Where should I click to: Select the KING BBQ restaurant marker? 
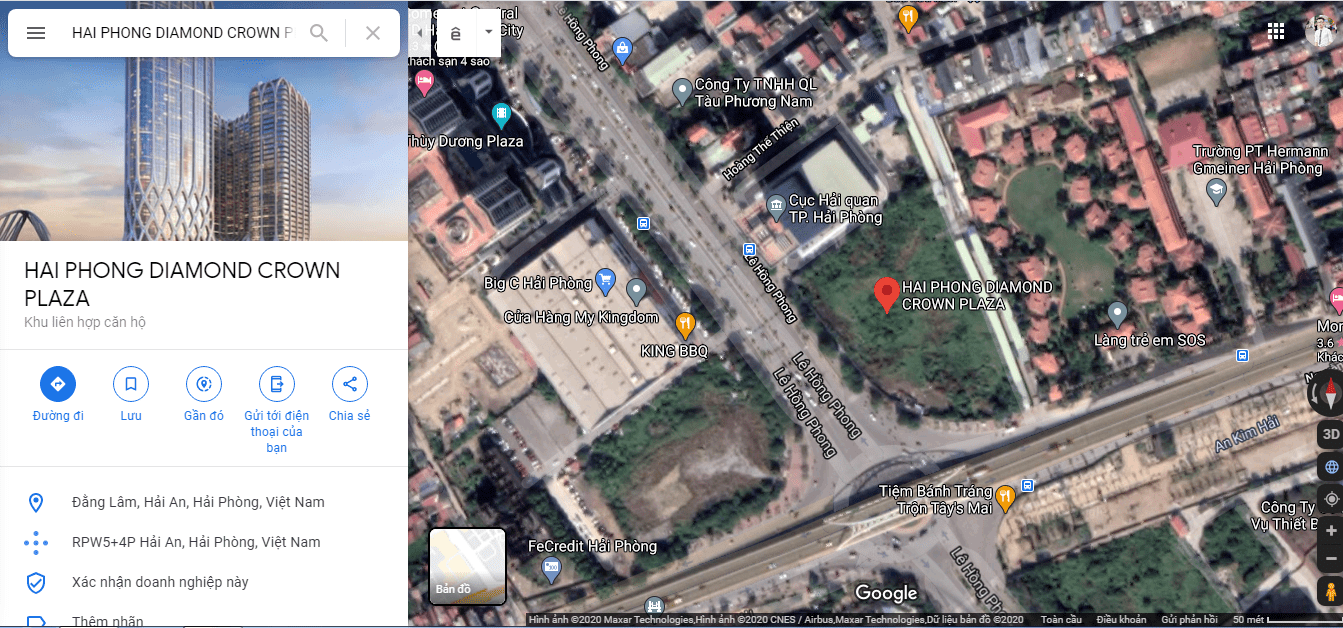[685, 323]
